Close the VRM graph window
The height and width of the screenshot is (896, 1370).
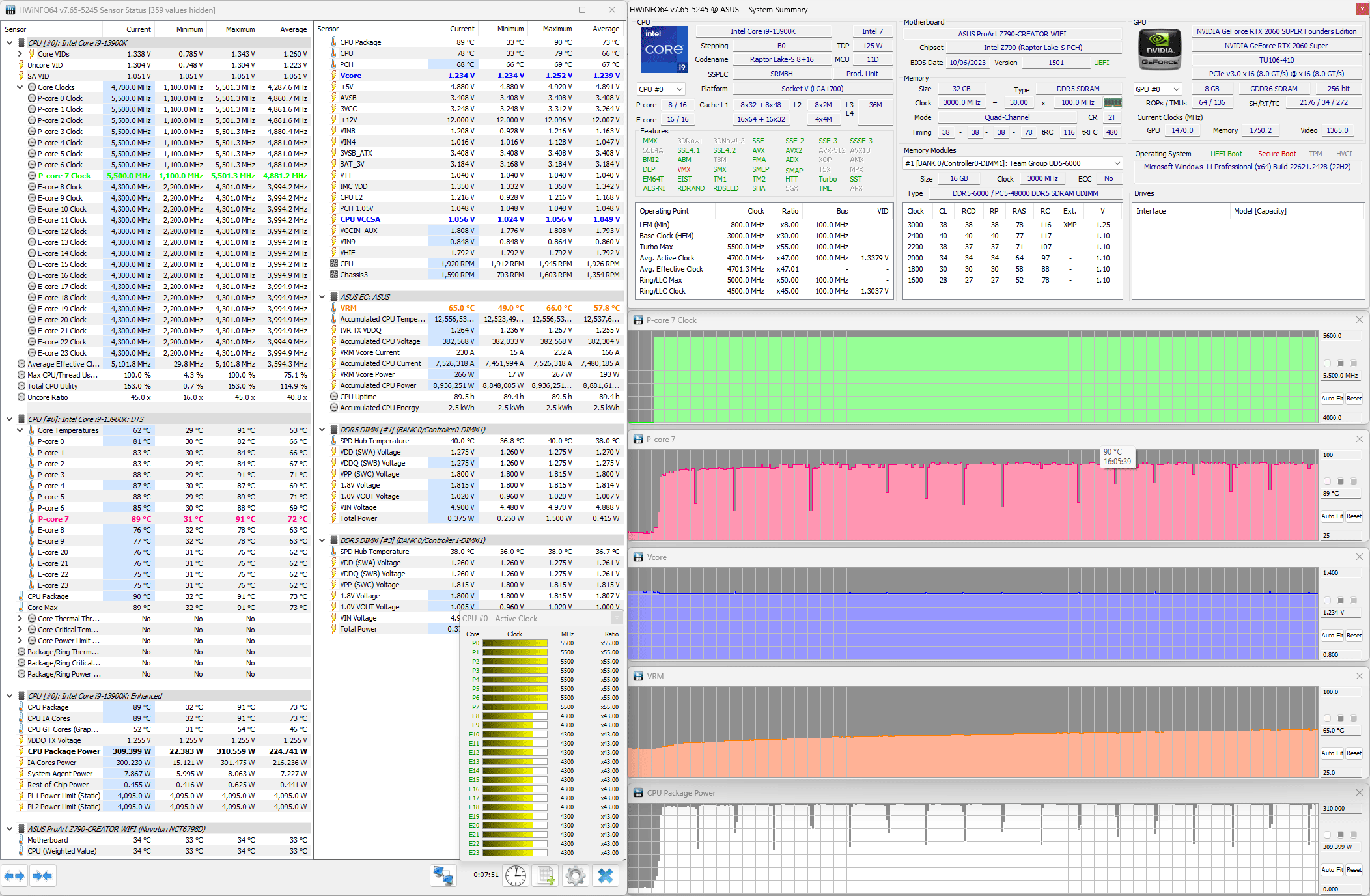coord(1360,676)
